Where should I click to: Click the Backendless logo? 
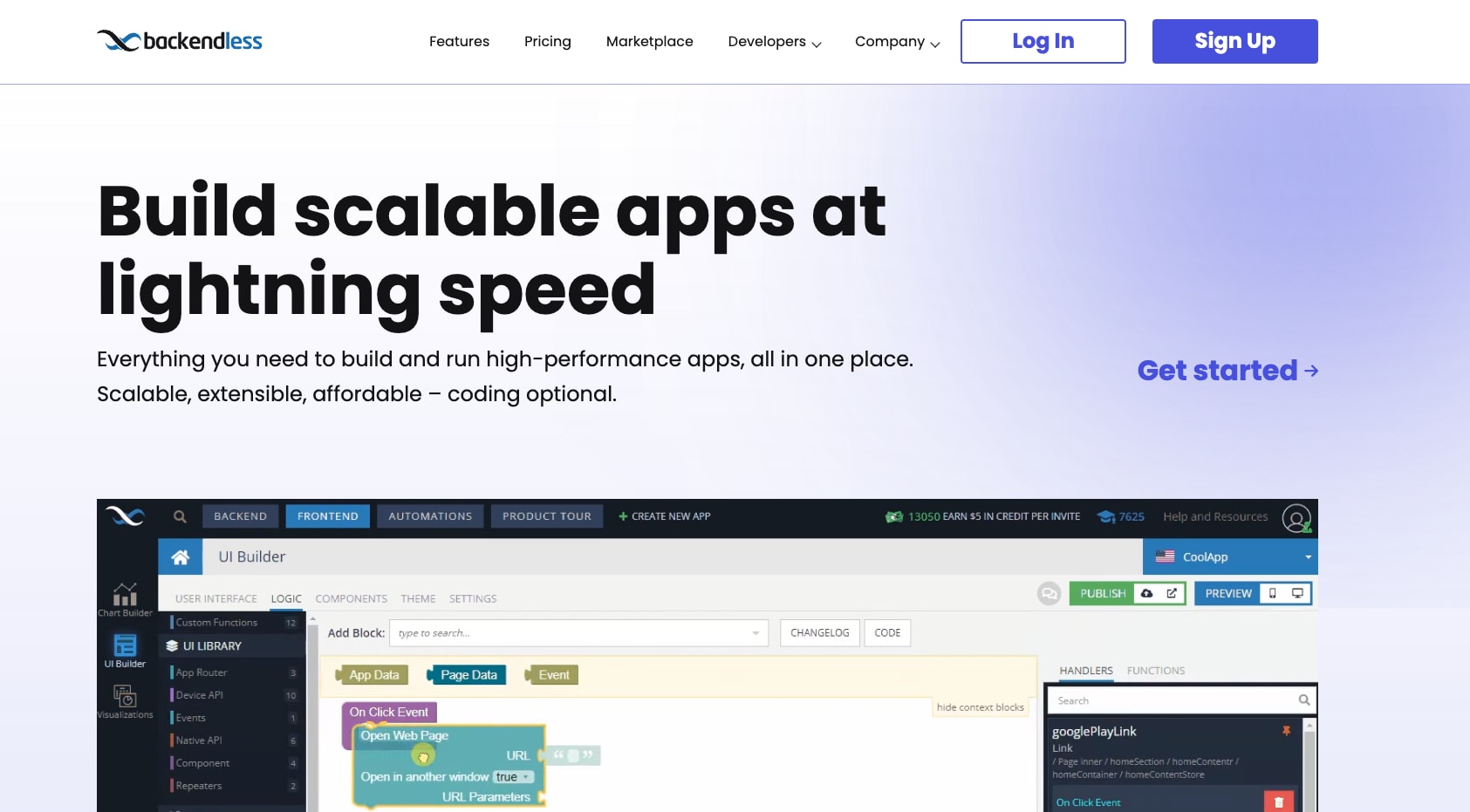(x=180, y=41)
